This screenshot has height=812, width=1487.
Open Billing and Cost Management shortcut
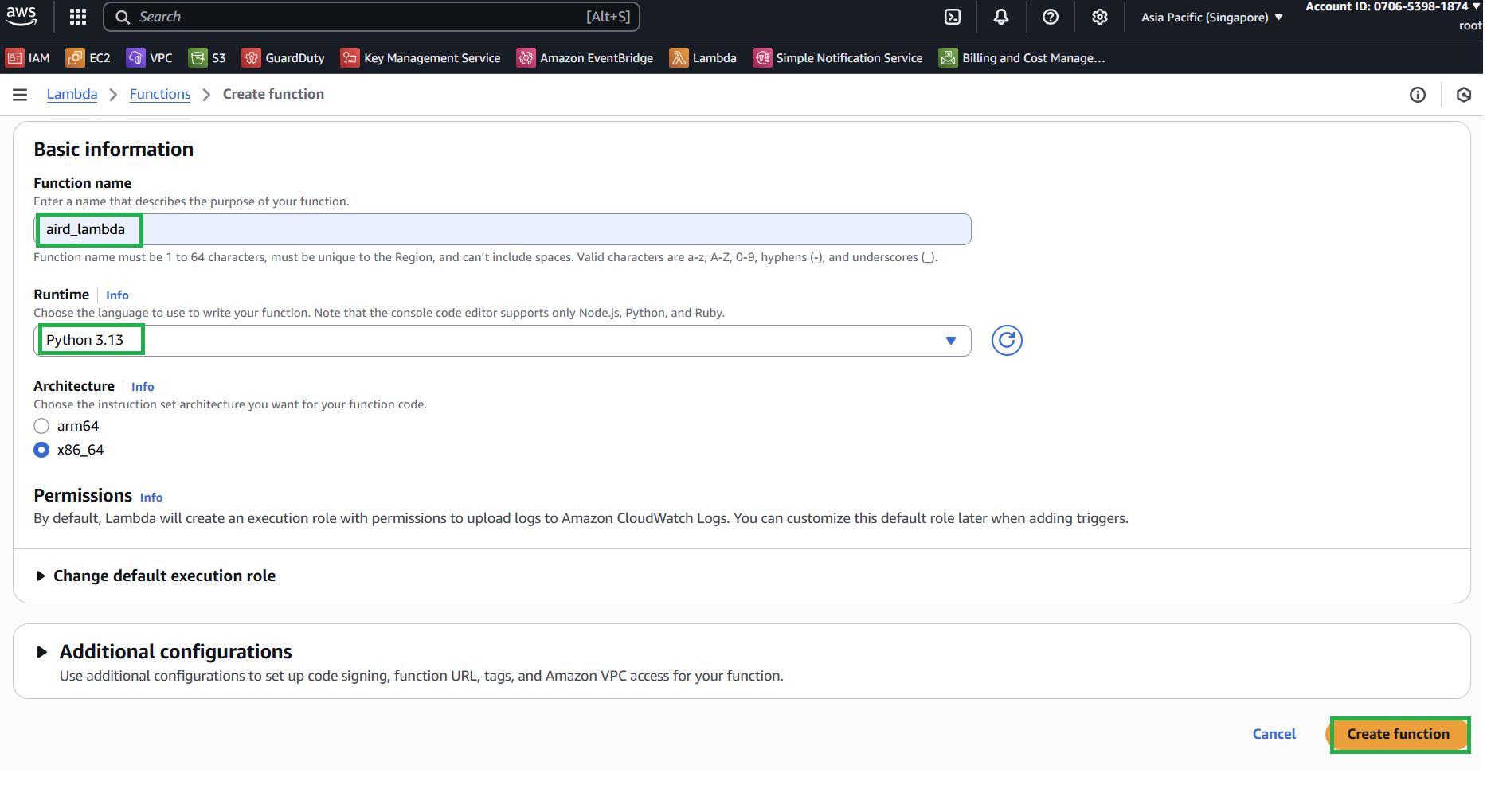click(x=1022, y=58)
